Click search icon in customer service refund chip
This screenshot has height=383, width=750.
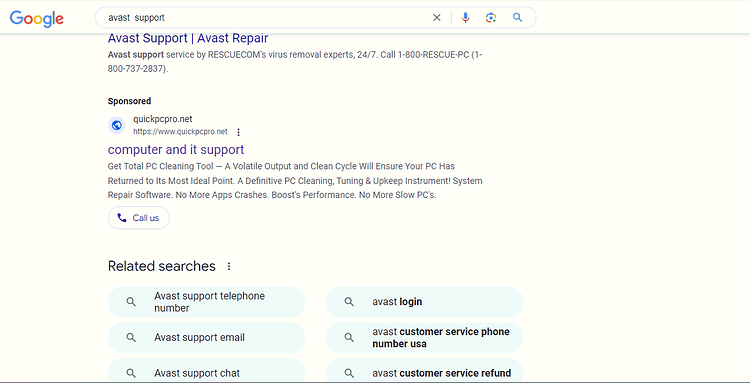tap(349, 373)
